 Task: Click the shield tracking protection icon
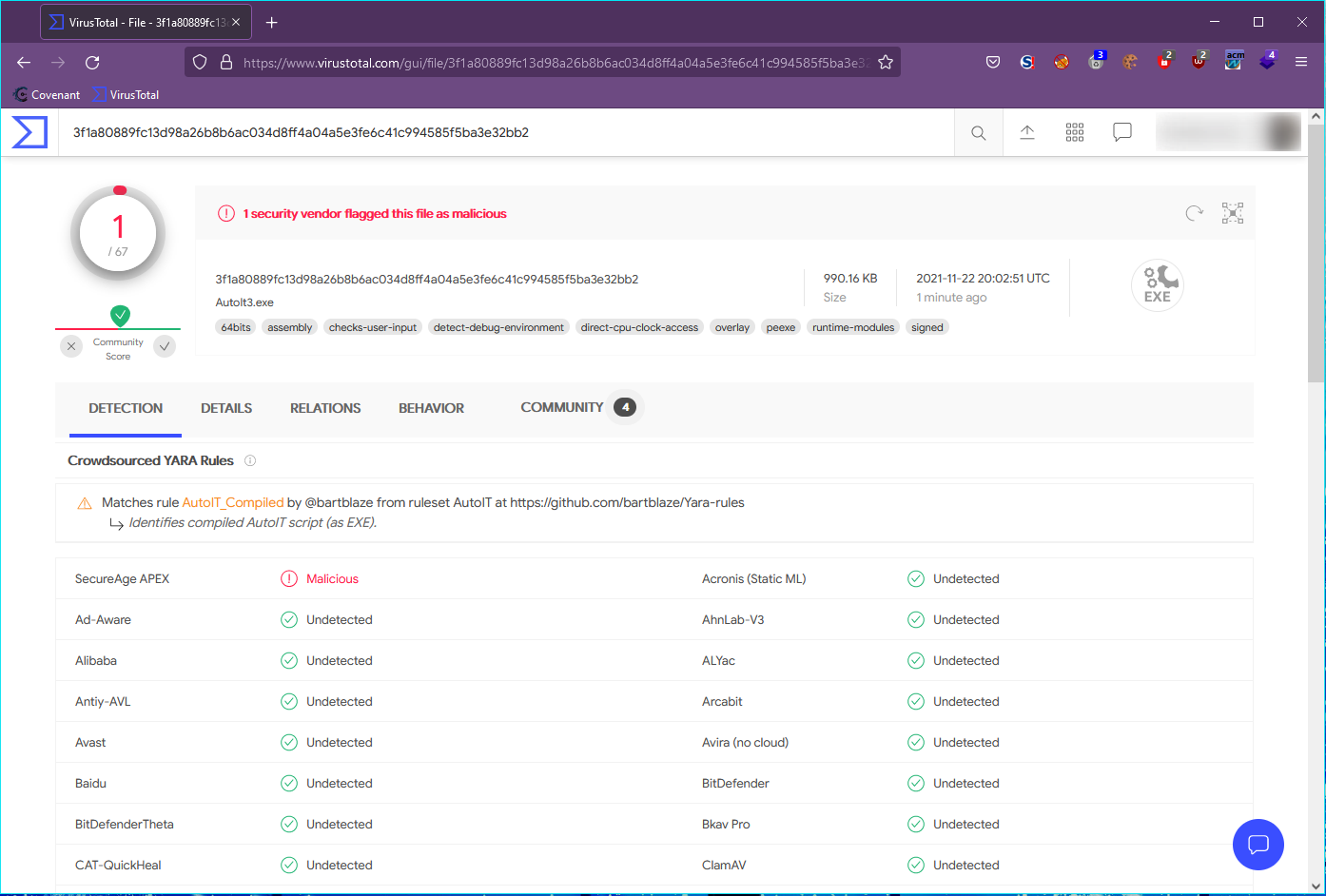pyautogui.click(x=200, y=62)
